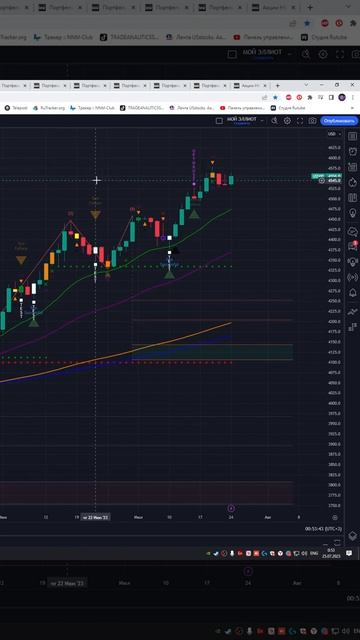Image resolution: width=360 pixels, height=640 pixels.
Task: Open private chats icon with red badge
Action: click(353, 246)
